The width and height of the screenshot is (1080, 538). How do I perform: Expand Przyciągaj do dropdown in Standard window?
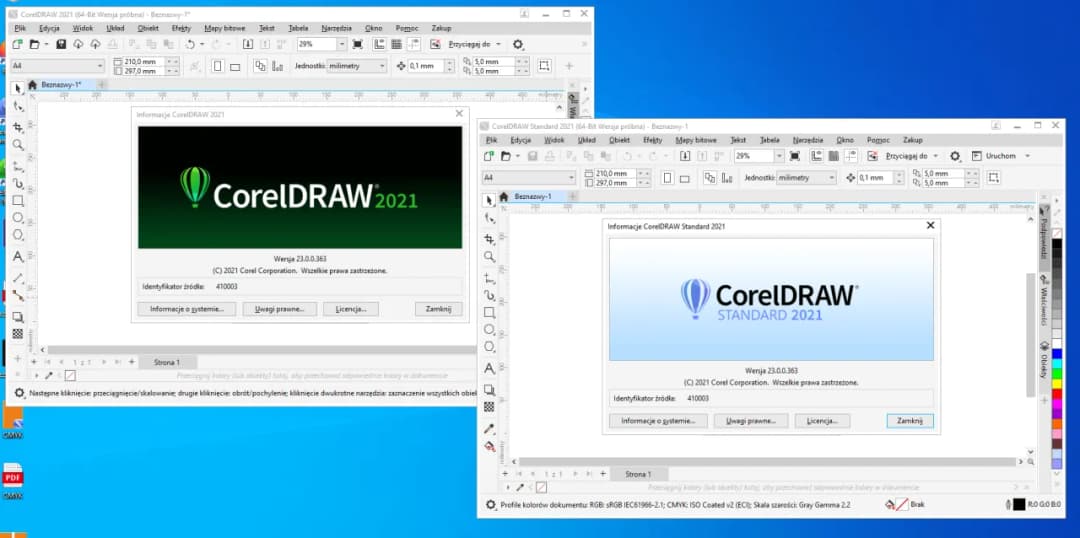[935, 156]
